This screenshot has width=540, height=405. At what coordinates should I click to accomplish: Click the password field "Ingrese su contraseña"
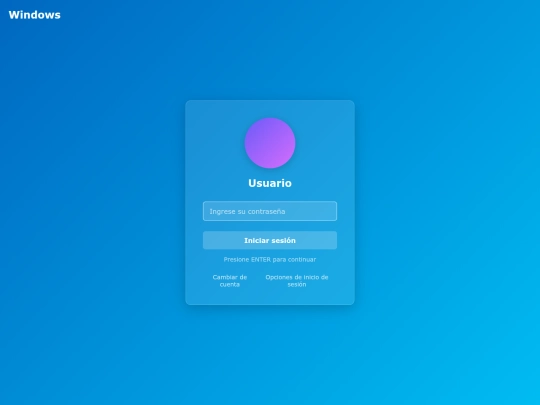click(x=270, y=211)
